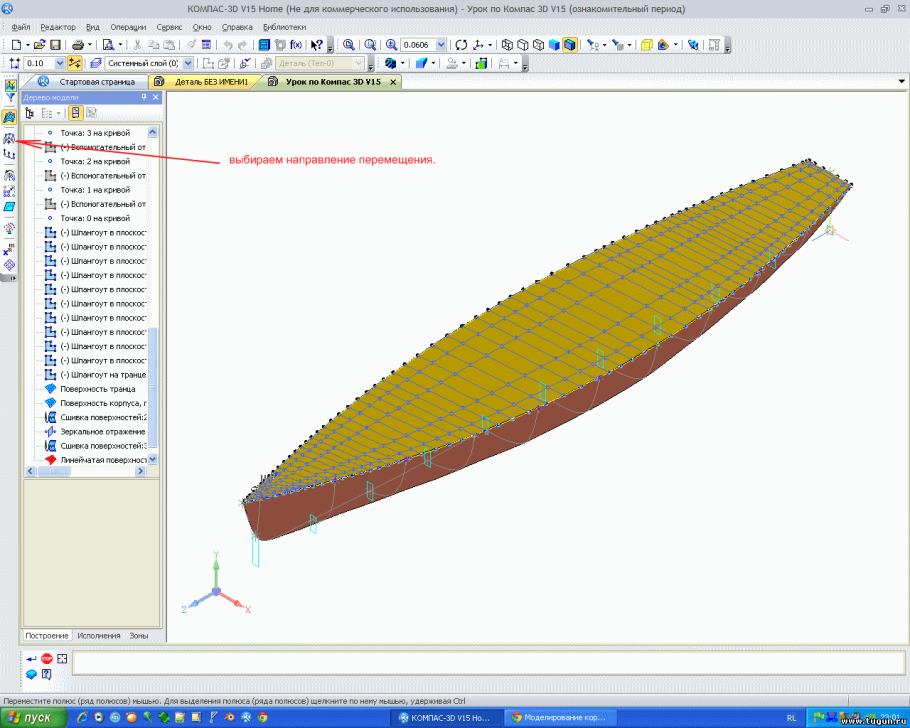Screen dimensions: 910x728
Task: Switch to Стартовая страница tab
Action: pos(96,82)
